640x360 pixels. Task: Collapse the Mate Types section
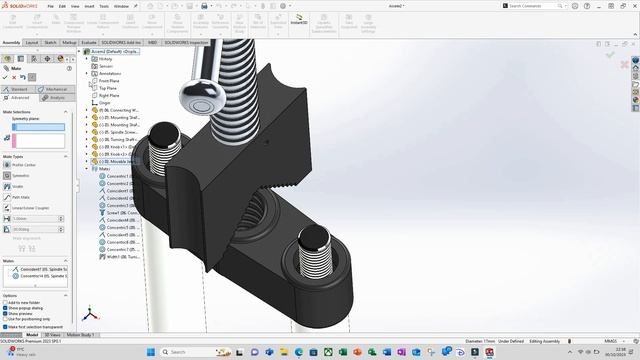[65, 157]
